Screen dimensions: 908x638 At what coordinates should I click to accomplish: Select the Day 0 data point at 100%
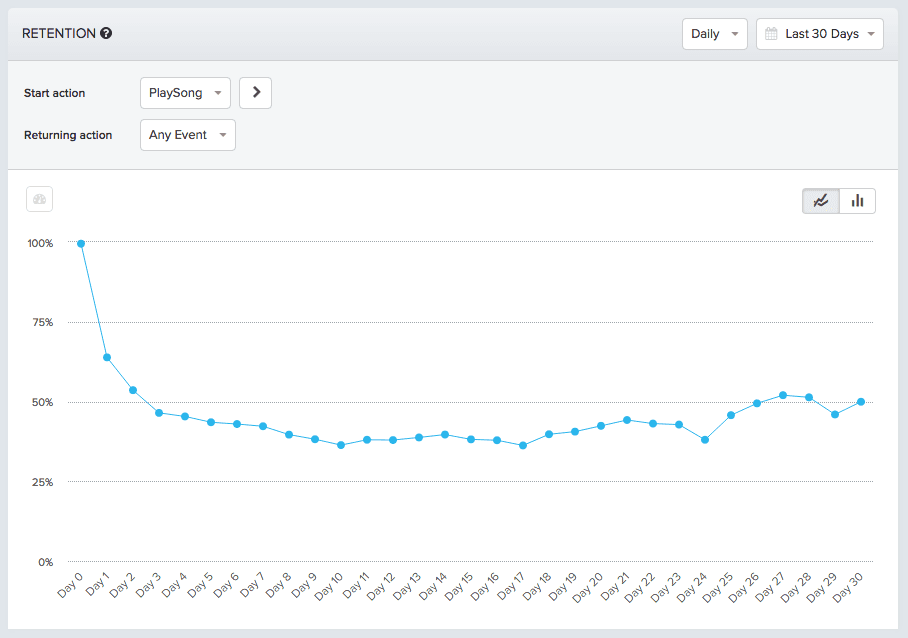[x=81, y=243]
